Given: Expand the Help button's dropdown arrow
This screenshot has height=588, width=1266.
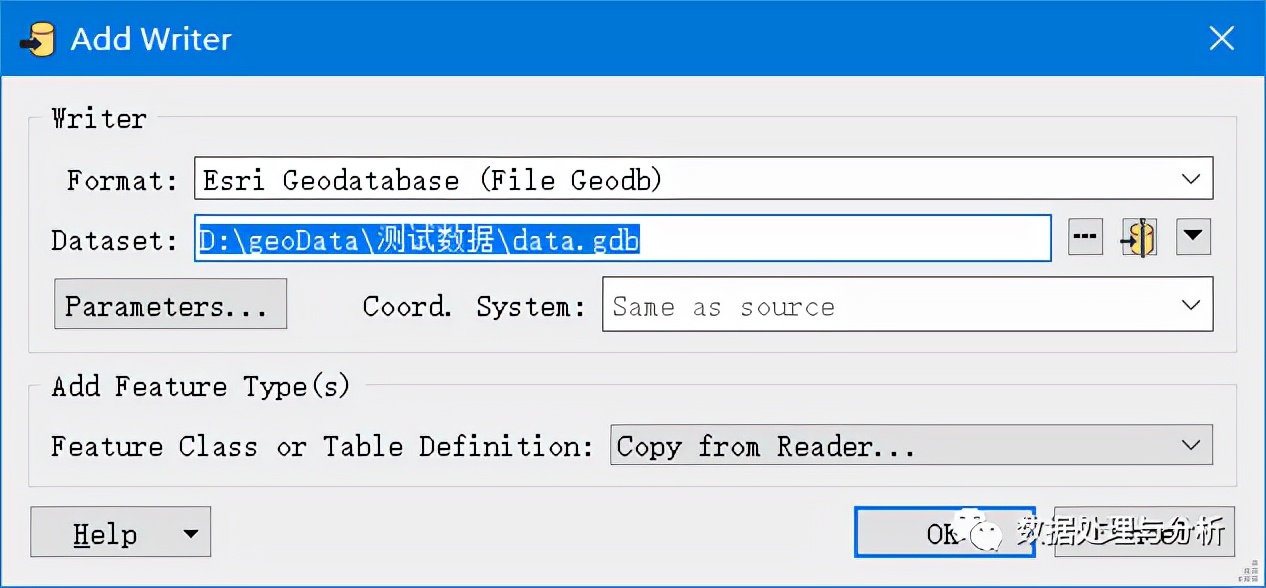Looking at the screenshot, I should [191, 533].
